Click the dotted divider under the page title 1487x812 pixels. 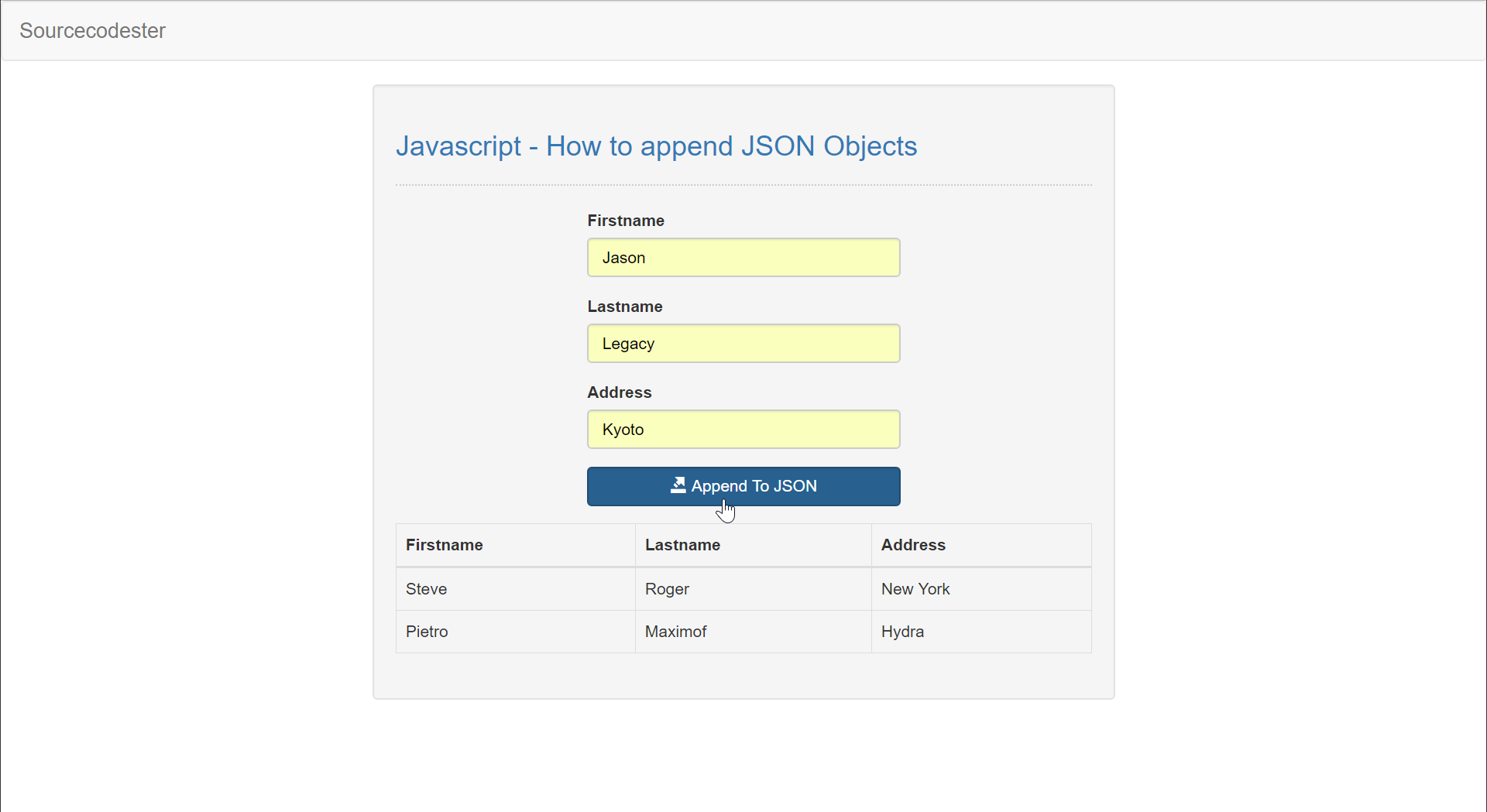pos(743,183)
